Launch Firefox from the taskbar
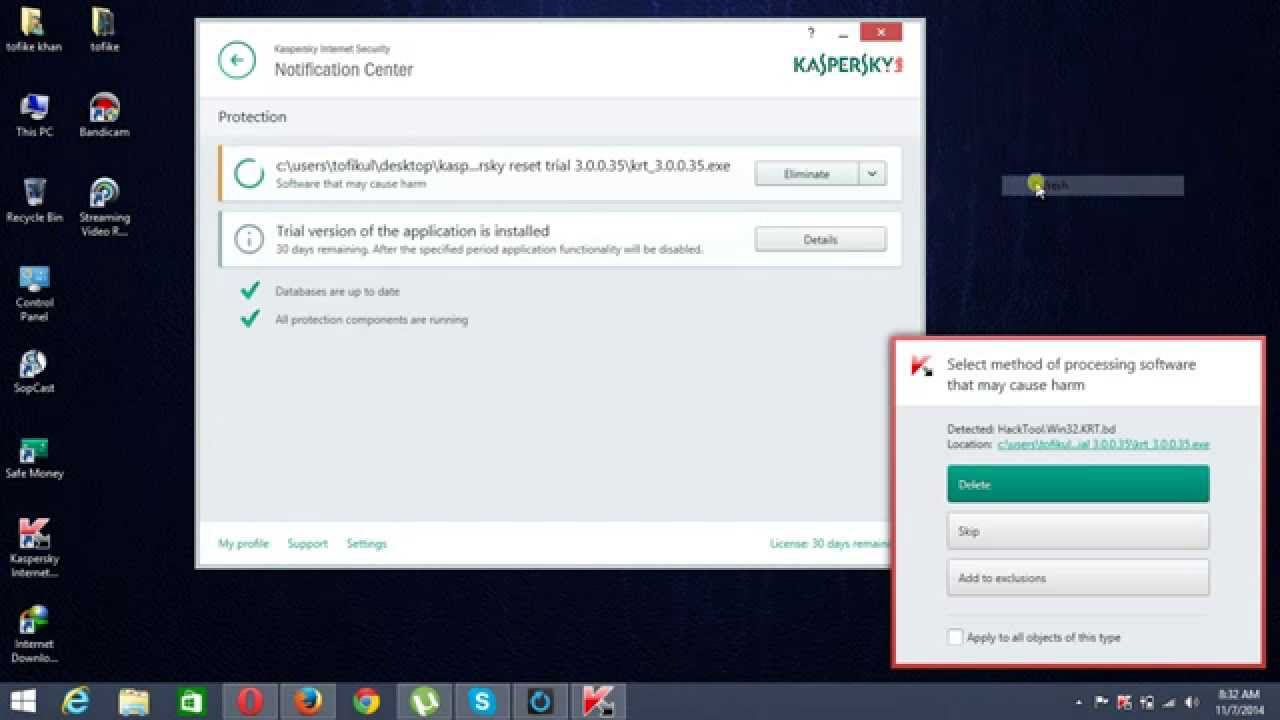Screen dimensions: 1280x720 pyautogui.click(x=308, y=701)
